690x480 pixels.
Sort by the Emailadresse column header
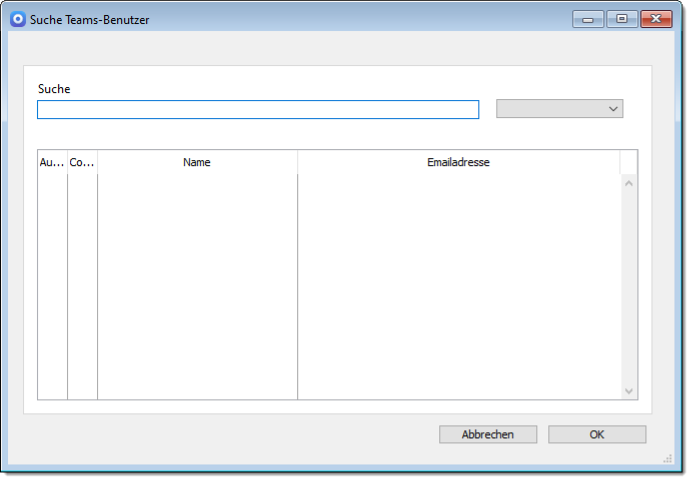458,162
